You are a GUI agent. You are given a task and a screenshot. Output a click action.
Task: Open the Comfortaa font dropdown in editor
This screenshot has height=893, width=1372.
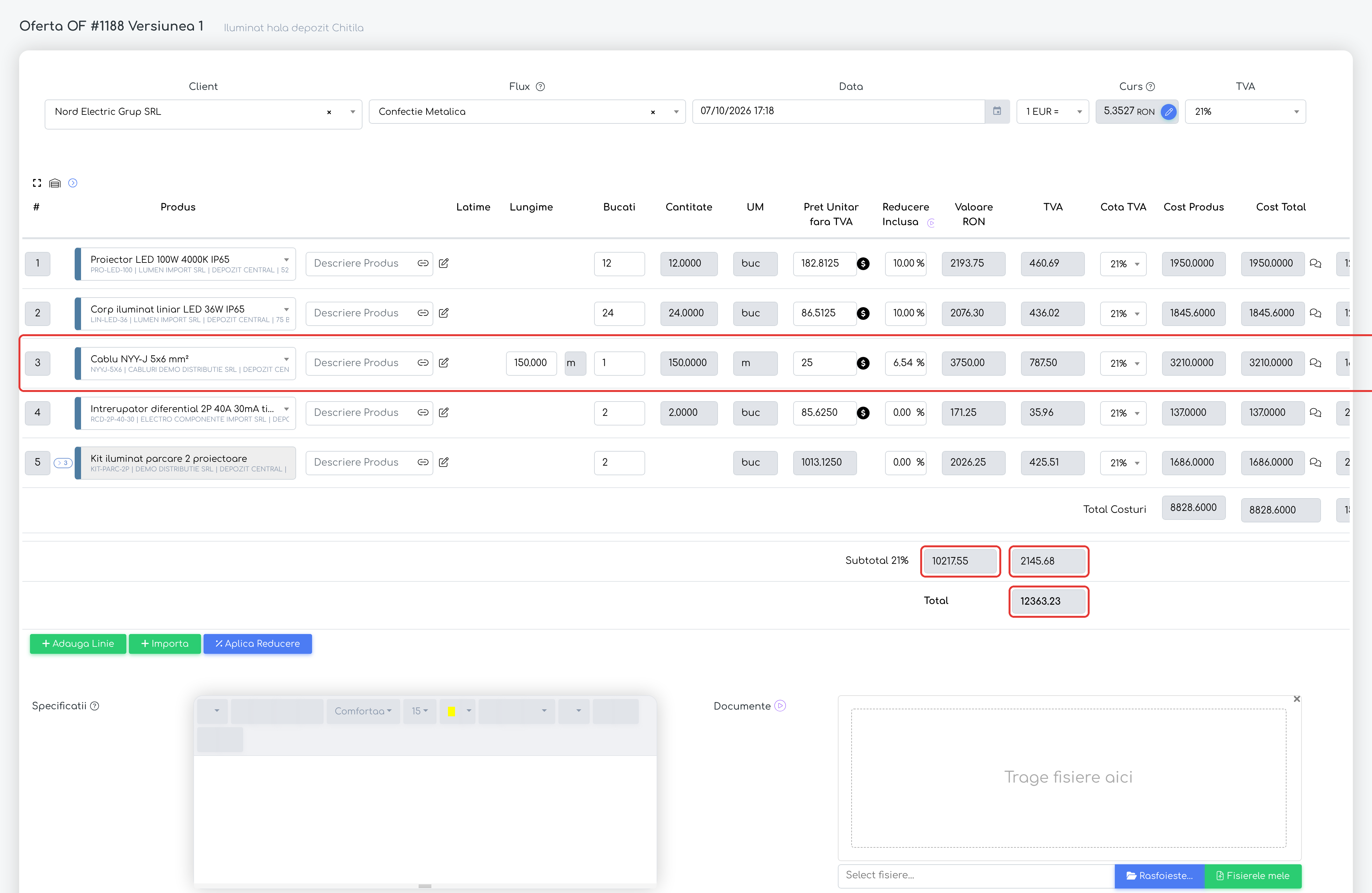pos(363,711)
